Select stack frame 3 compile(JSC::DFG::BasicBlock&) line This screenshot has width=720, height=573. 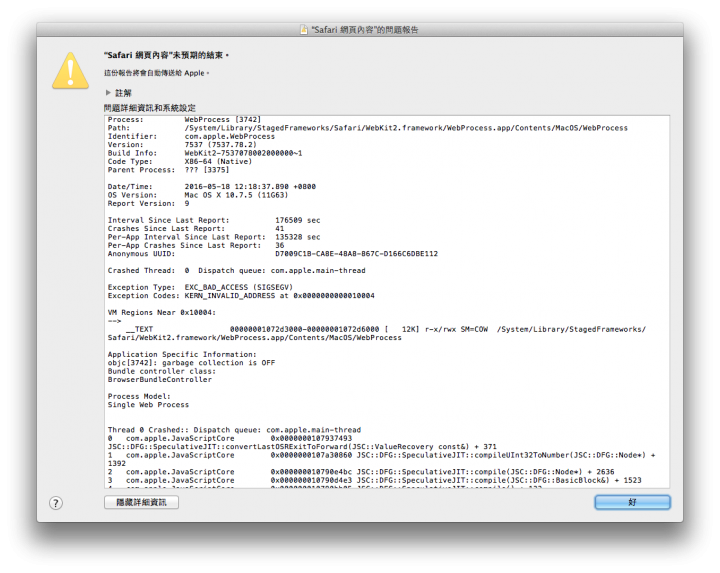[375, 481]
